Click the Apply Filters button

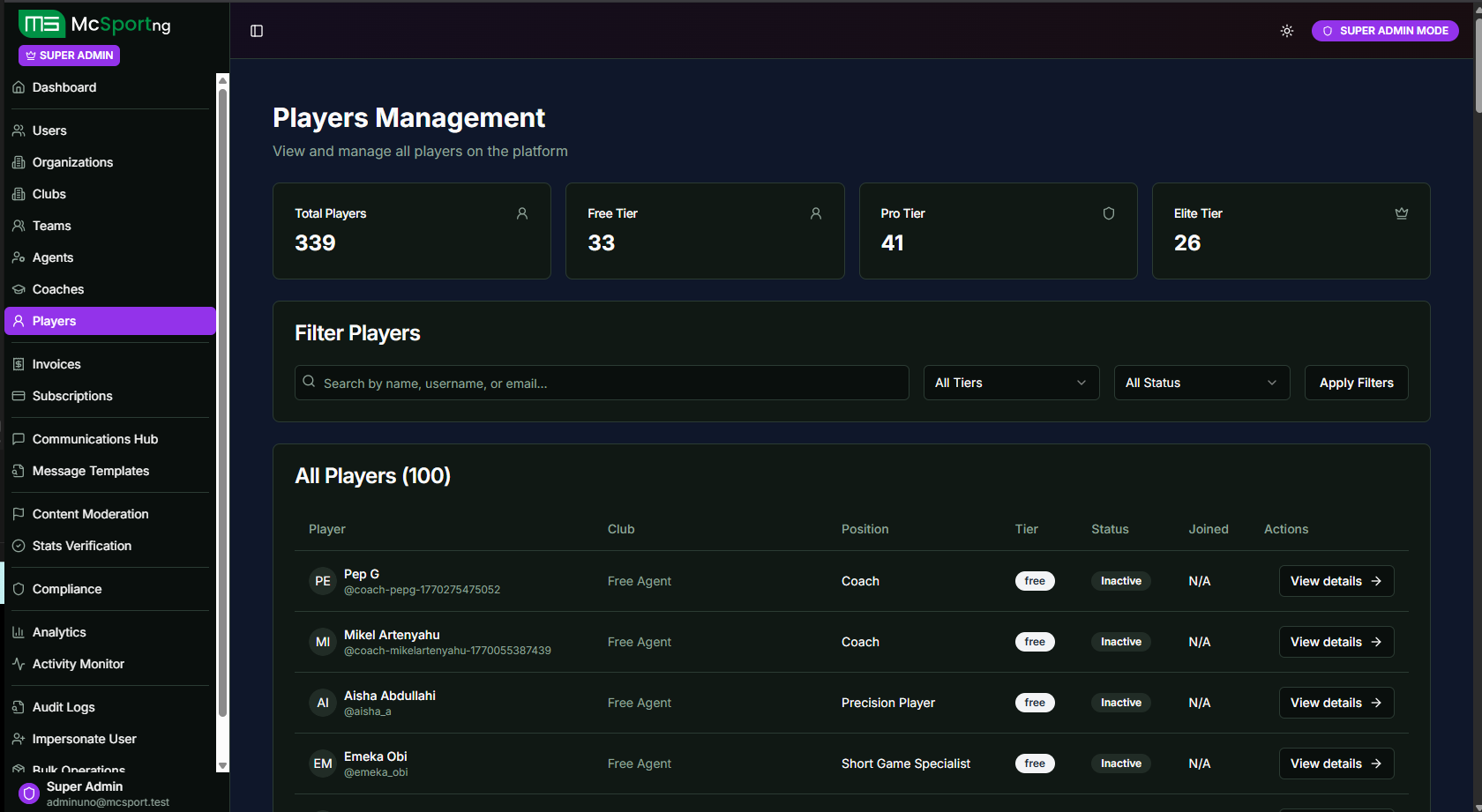pyautogui.click(x=1356, y=382)
